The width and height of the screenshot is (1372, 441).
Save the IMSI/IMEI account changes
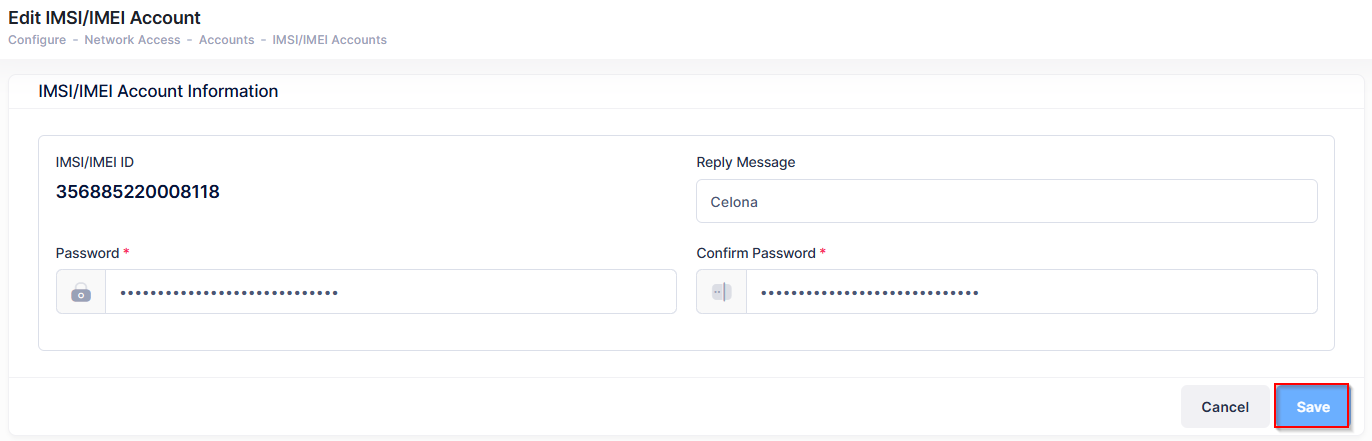pos(1312,407)
